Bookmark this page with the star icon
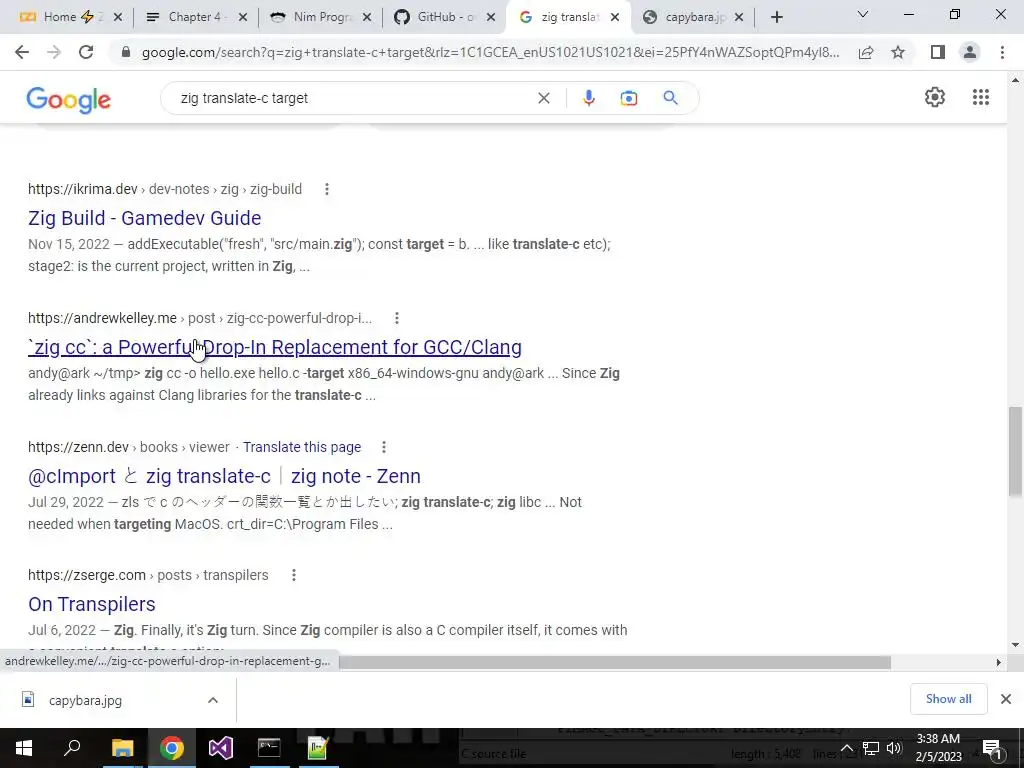Viewport: 1024px width, 768px height. tap(898, 52)
